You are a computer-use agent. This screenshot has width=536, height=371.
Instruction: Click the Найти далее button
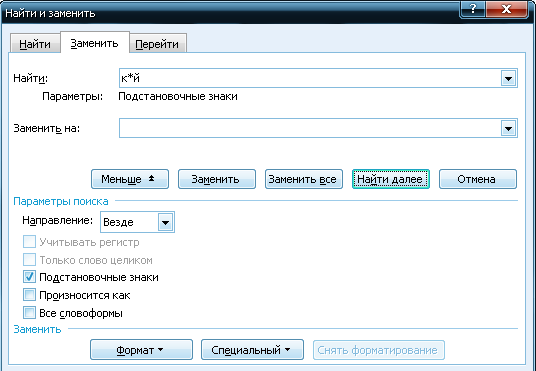[x=391, y=179]
